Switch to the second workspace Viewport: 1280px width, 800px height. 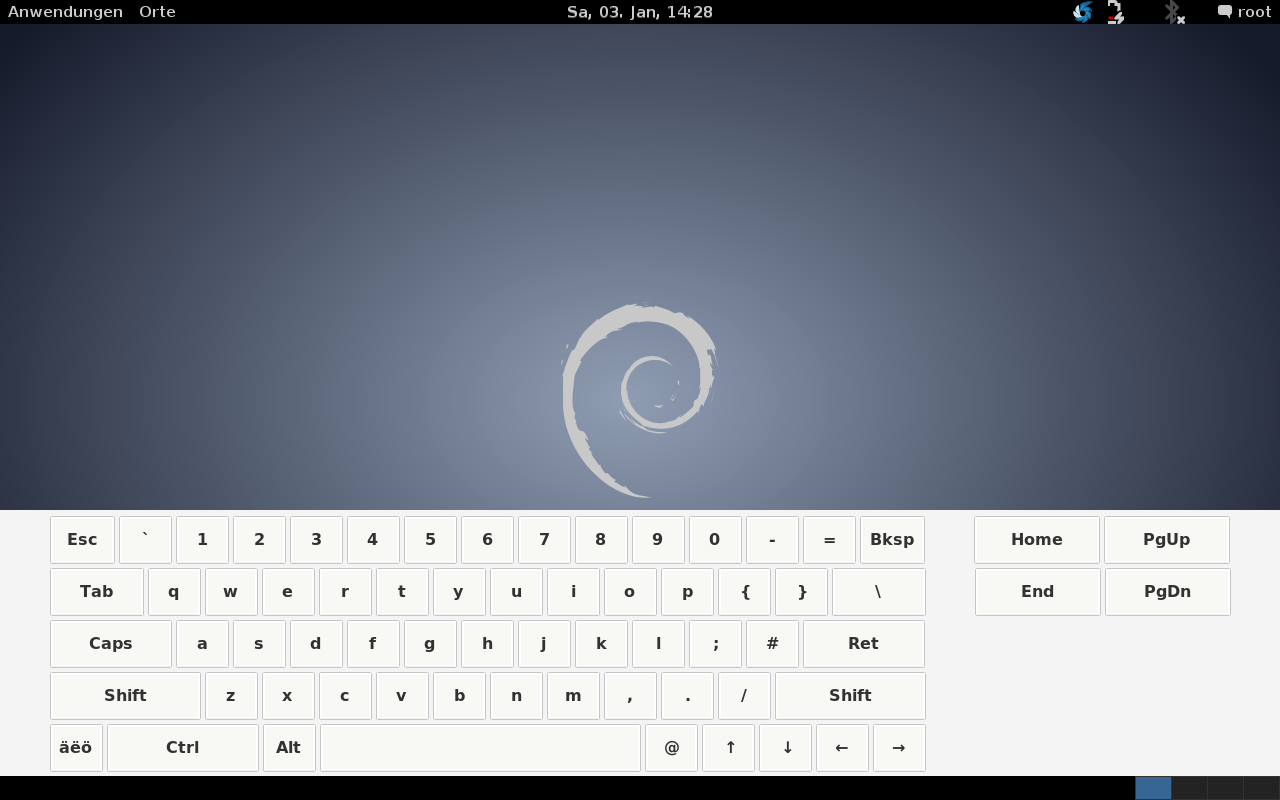[1189, 788]
